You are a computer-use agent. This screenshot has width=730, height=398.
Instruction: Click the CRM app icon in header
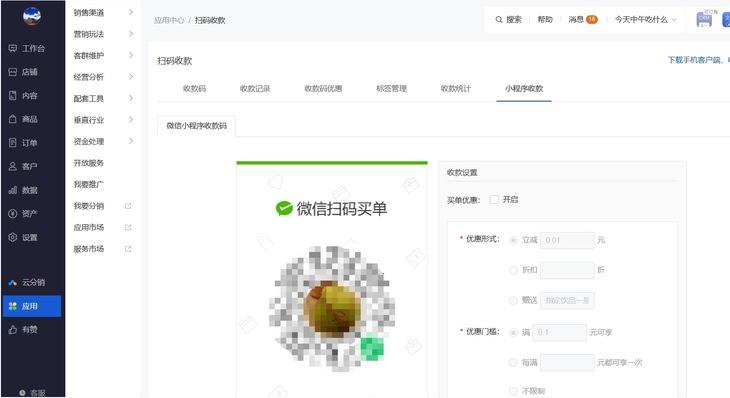[x=704, y=19]
